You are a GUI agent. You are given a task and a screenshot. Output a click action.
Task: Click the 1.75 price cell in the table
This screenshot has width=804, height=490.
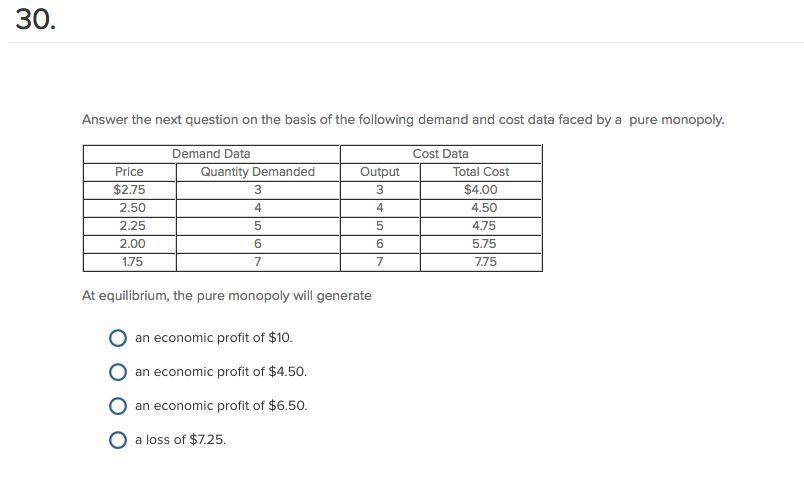pyautogui.click(x=131, y=262)
